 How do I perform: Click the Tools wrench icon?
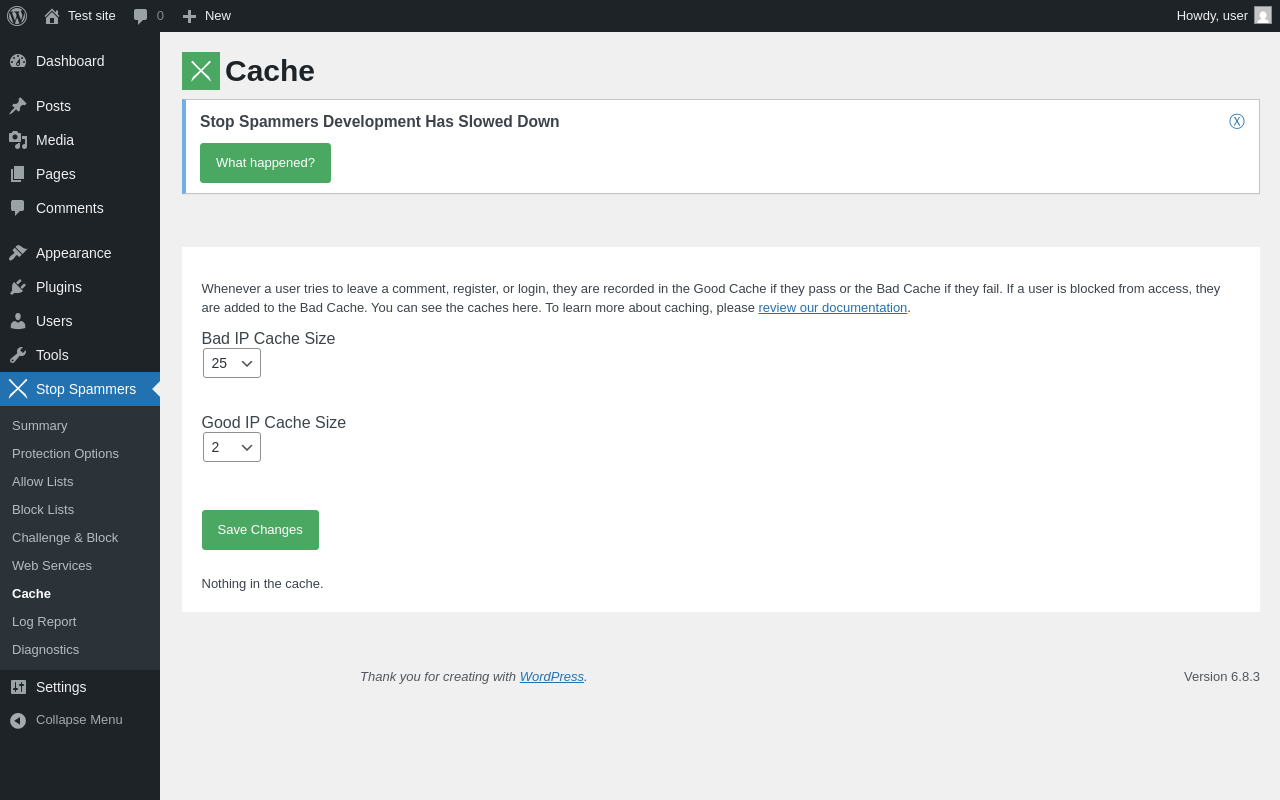[x=18, y=355]
